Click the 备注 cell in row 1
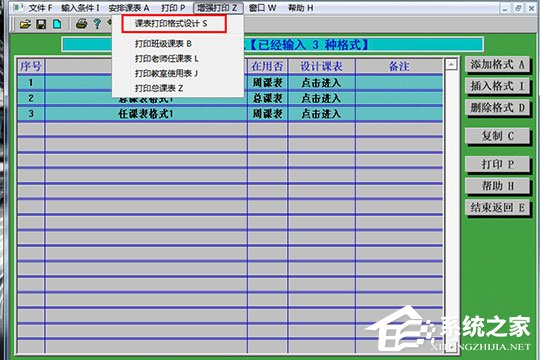 399,83
